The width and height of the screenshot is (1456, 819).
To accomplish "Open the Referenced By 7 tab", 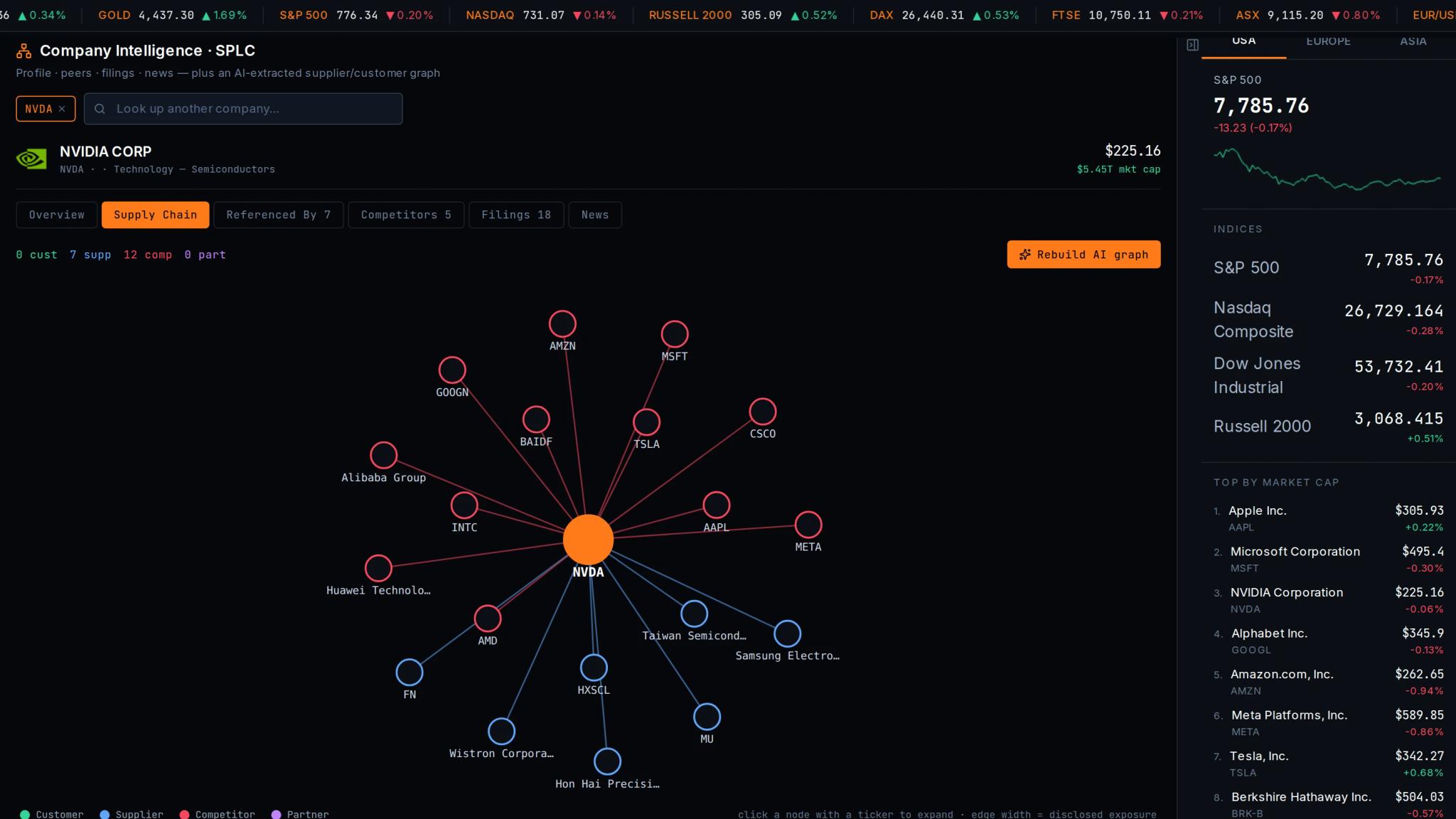I will (x=279, y=215).
